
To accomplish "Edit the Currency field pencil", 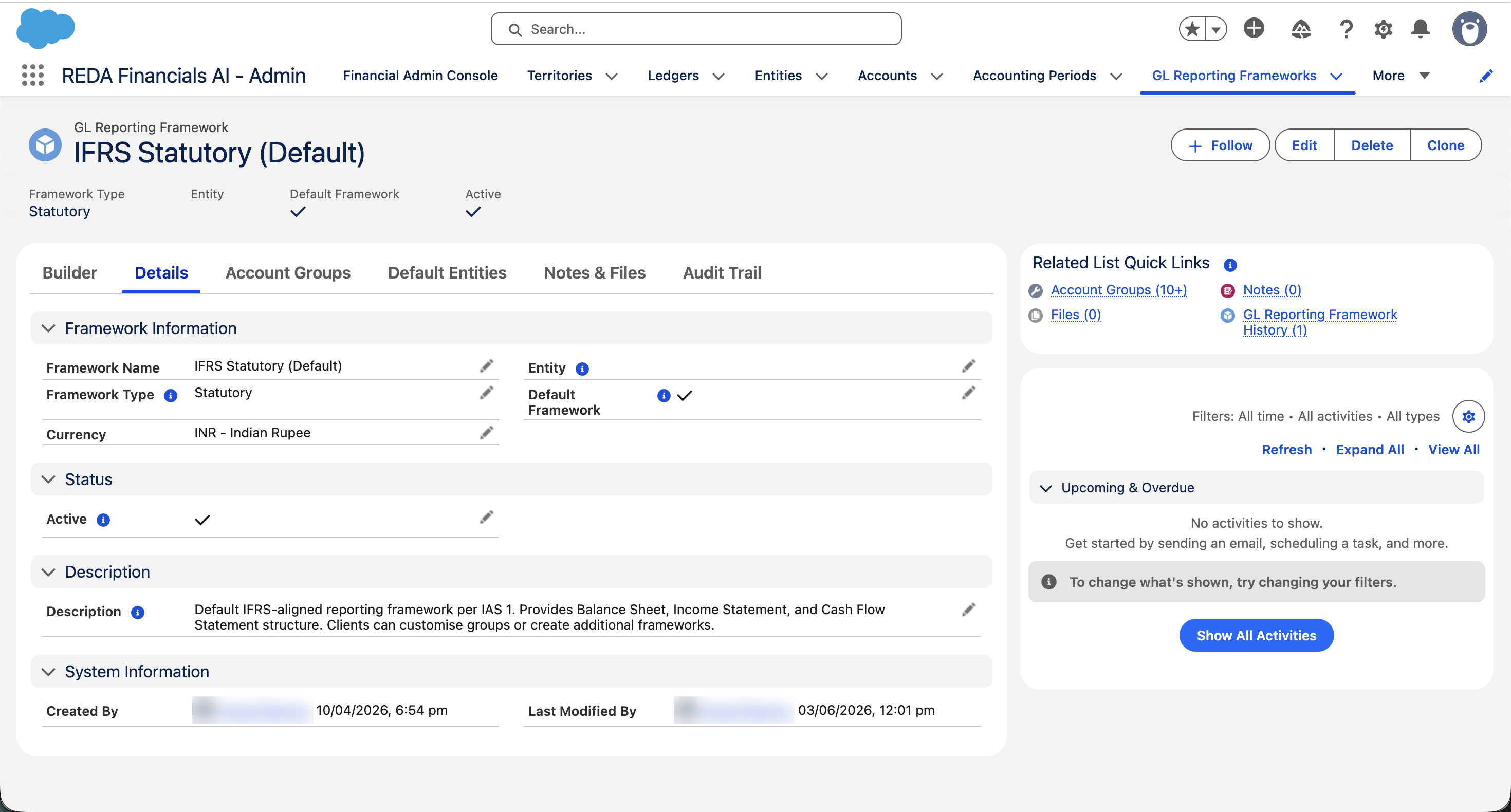I will 486,433.
